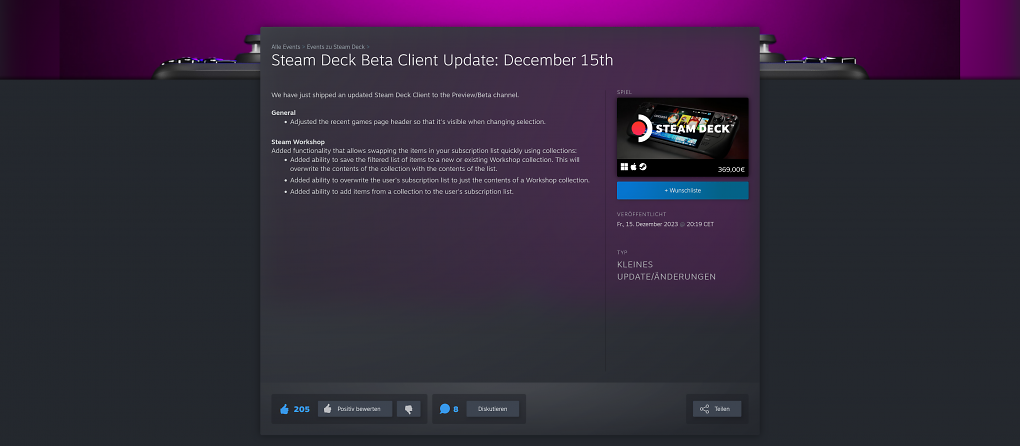1020x446 pixels.
Task: Add to wishlist with '+ Wunschliste'
Action: point(682,190)
